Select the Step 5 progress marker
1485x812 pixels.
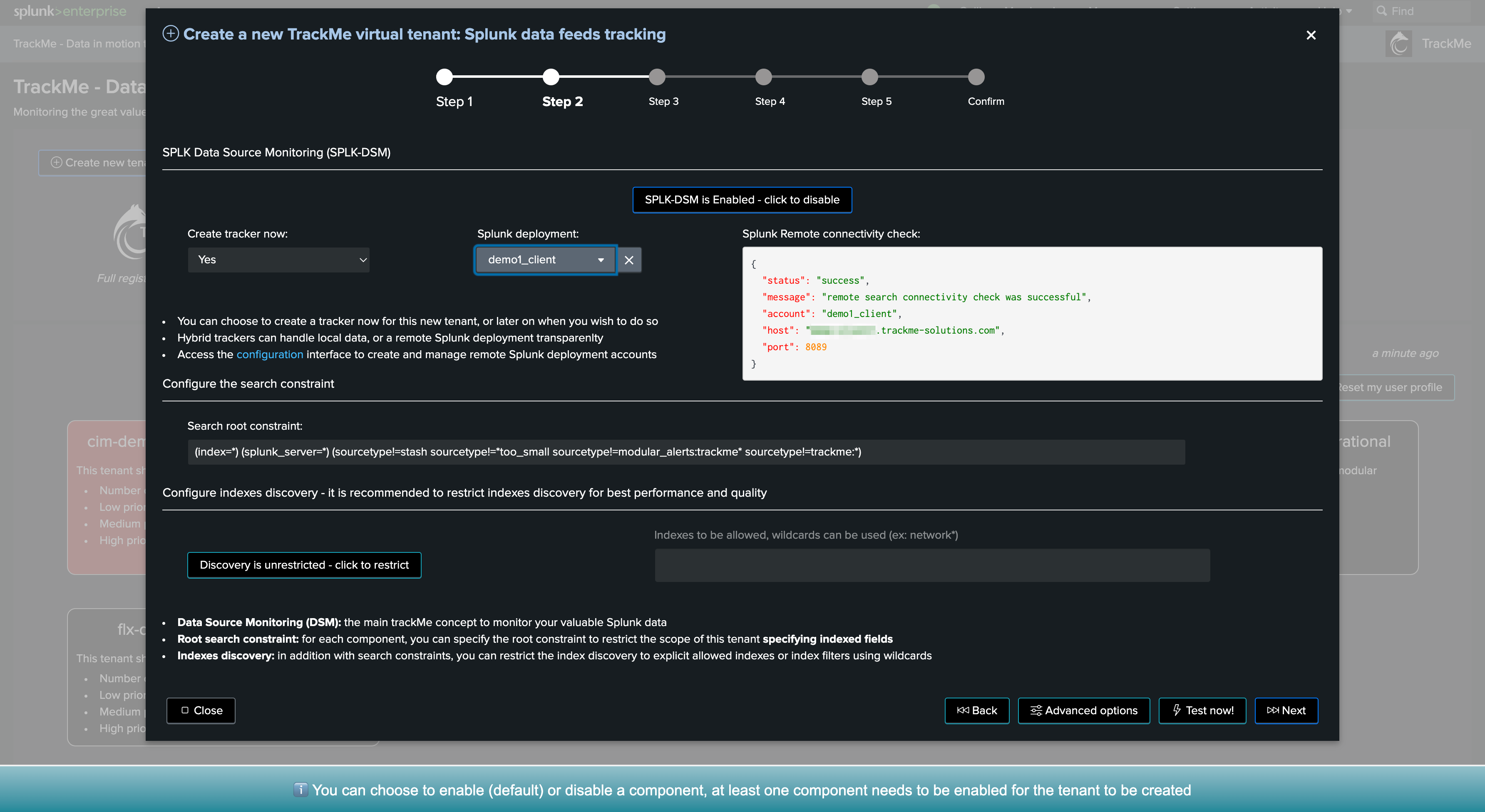click(x=869, y=77)
